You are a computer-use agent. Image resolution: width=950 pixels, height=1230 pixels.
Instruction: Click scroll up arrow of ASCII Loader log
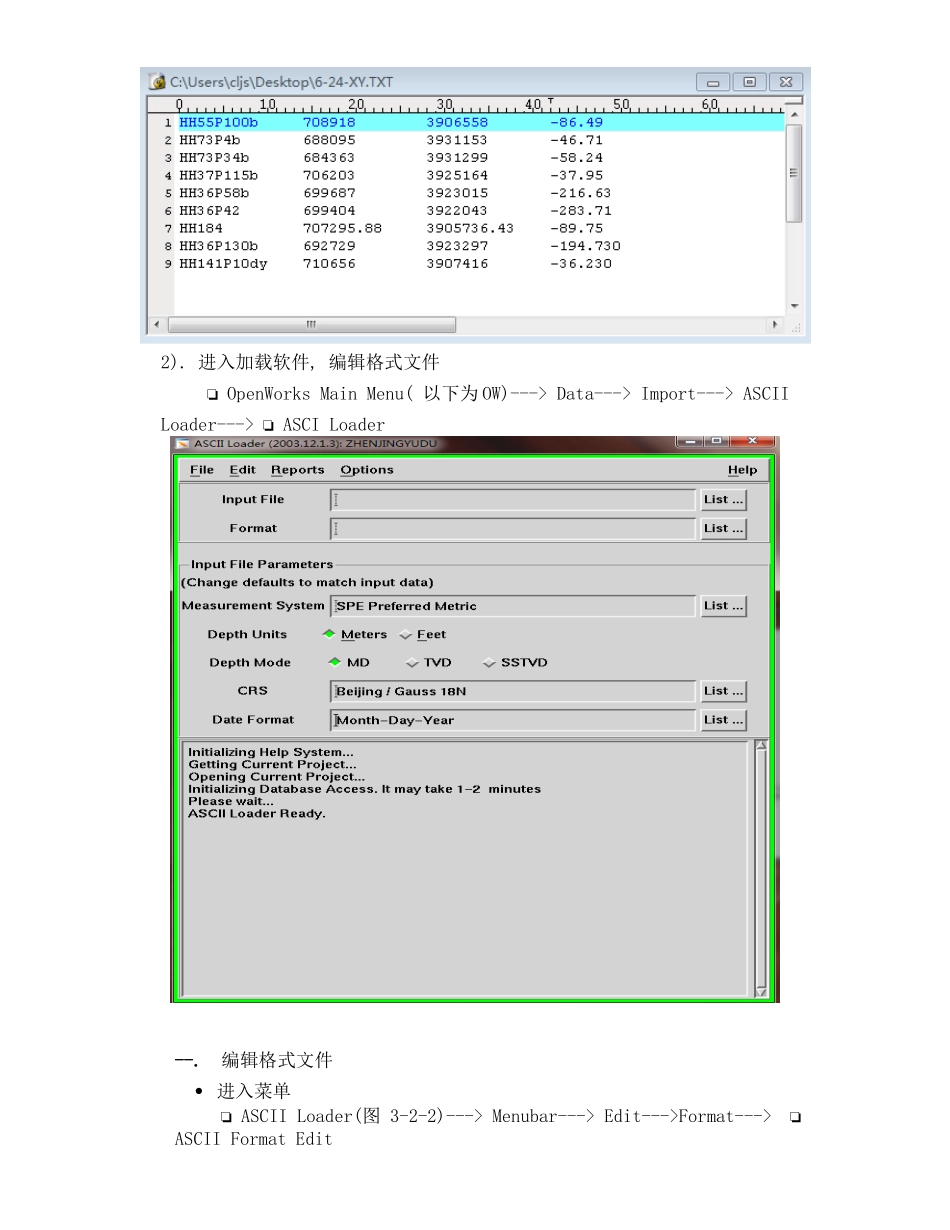pyautogui.click(x=761, y=745)
